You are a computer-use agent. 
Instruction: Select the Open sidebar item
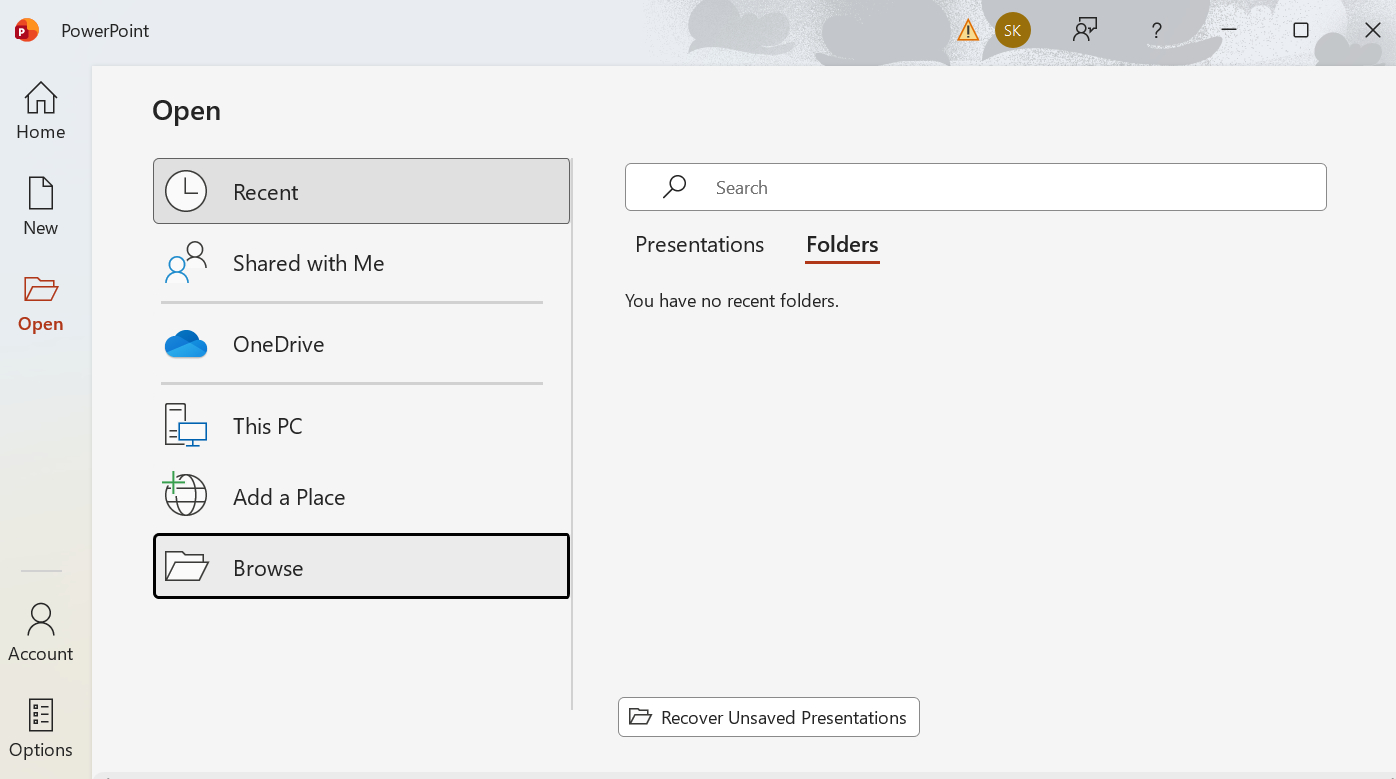[x=41, y=304]
